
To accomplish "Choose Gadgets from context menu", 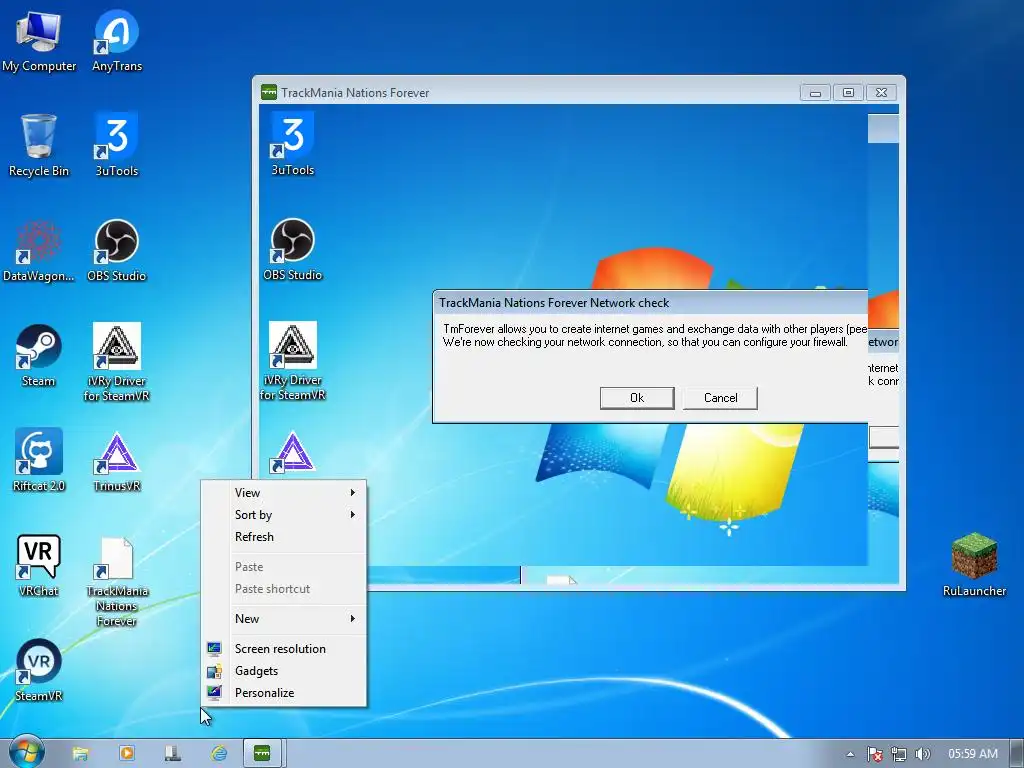I will pyautogui.click(x=284, y=671).
